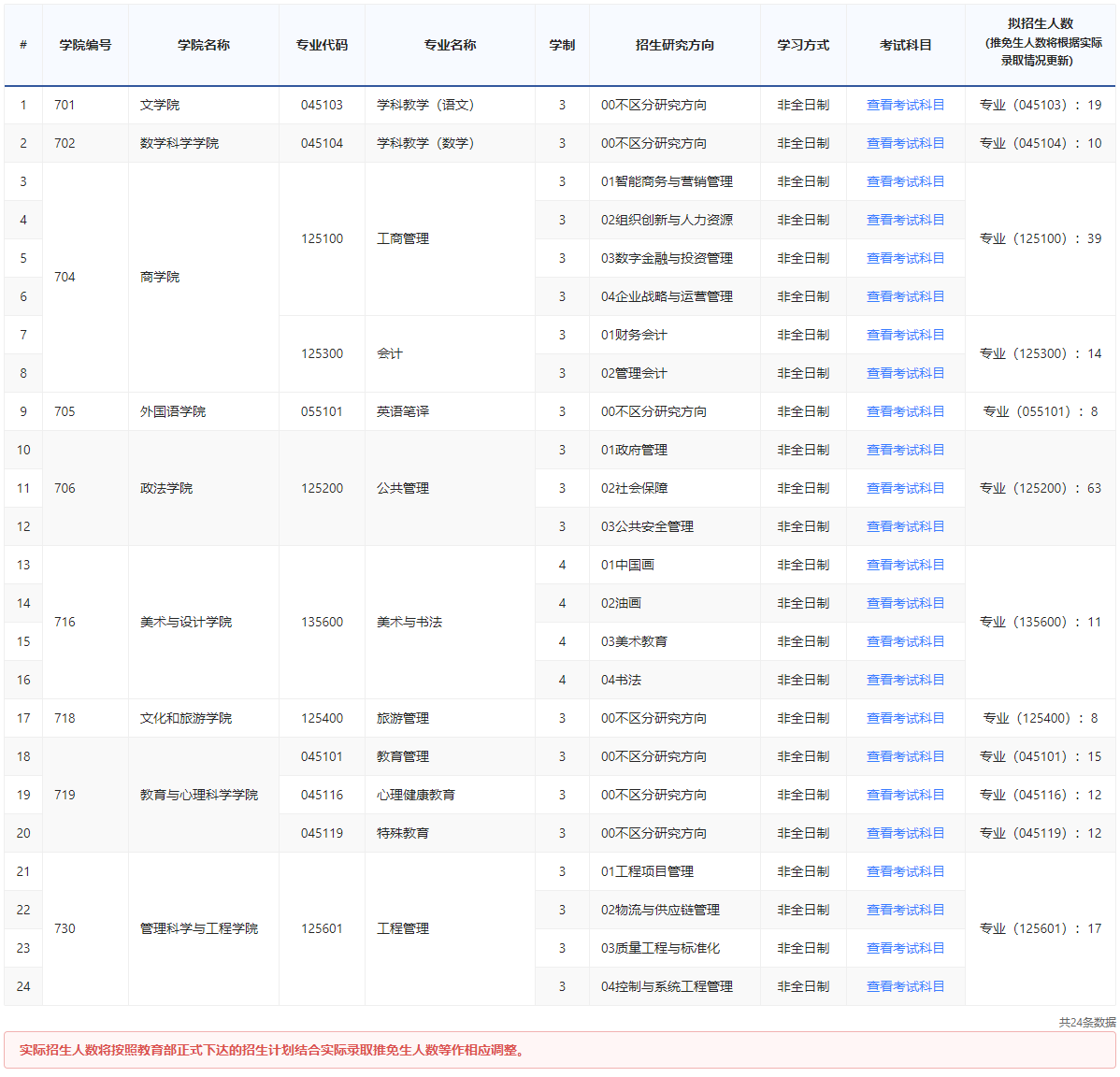Viewport: 1120px width, 1077px height.
Task: Click the 学制 column header
Action: (x=562, y=45)
